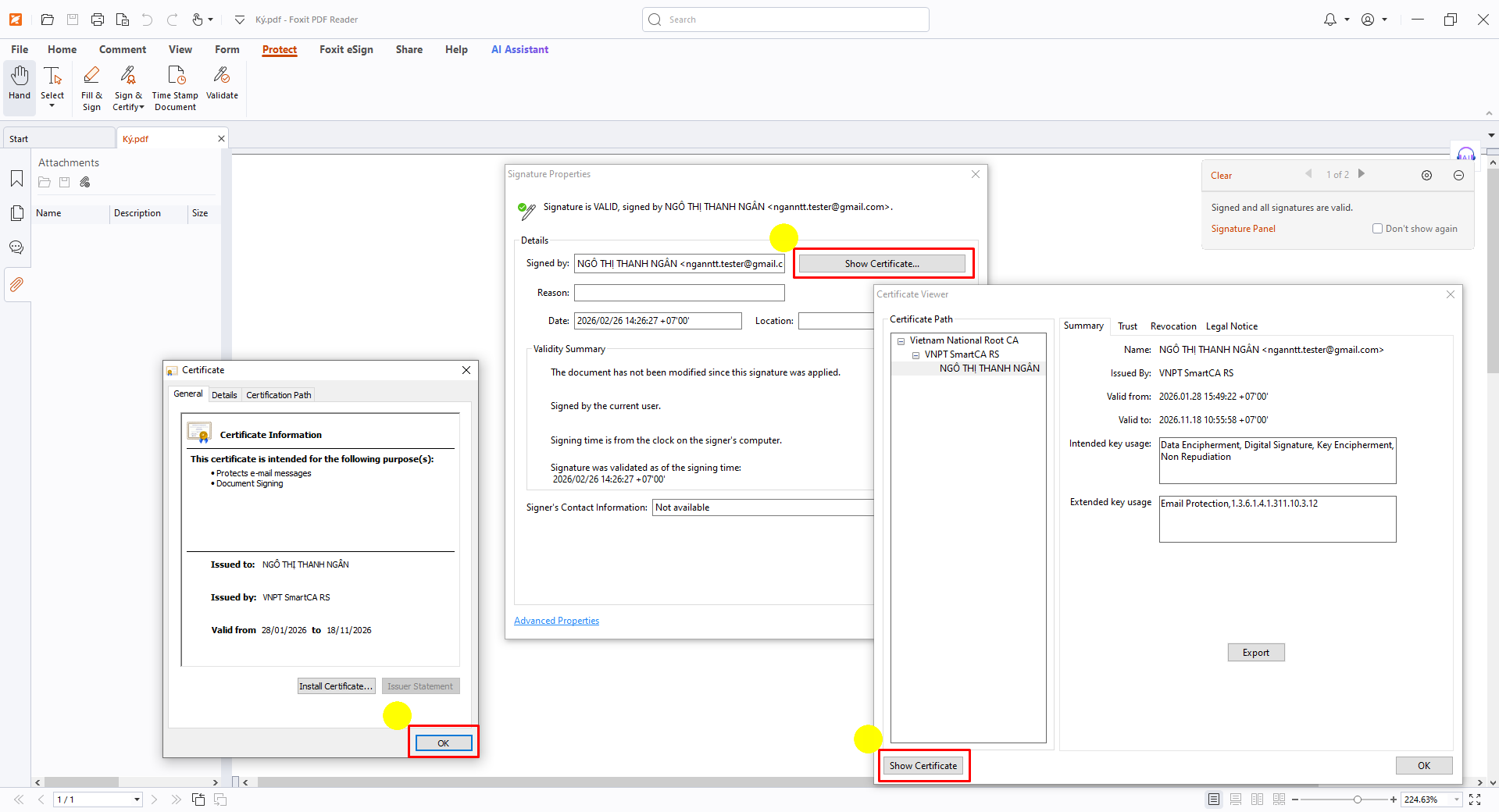Collapse the VNPT SmartCA RS node
This screenshot has width=1499, height=812.
tap(915, 355)
